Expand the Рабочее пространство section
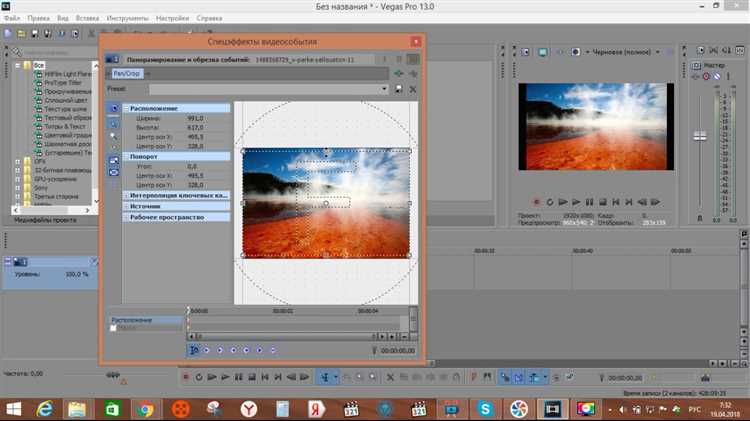 [126, 218]
